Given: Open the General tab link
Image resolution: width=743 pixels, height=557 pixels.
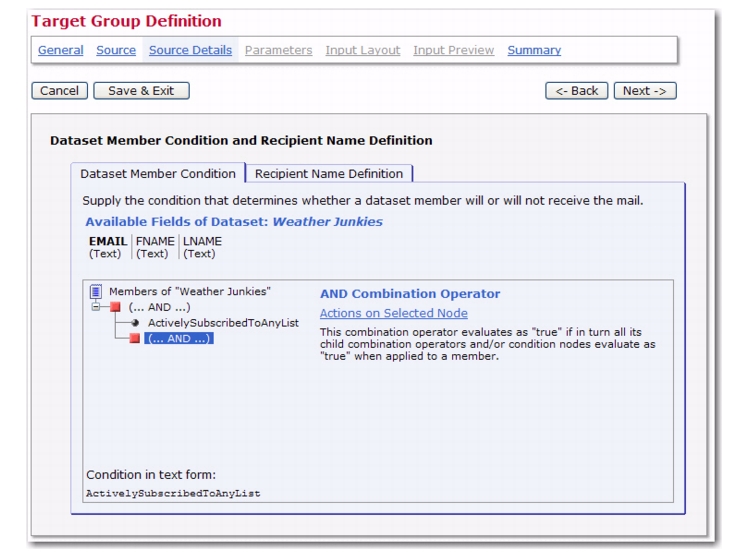Looking at the screenshot, I should click(61, 50).
